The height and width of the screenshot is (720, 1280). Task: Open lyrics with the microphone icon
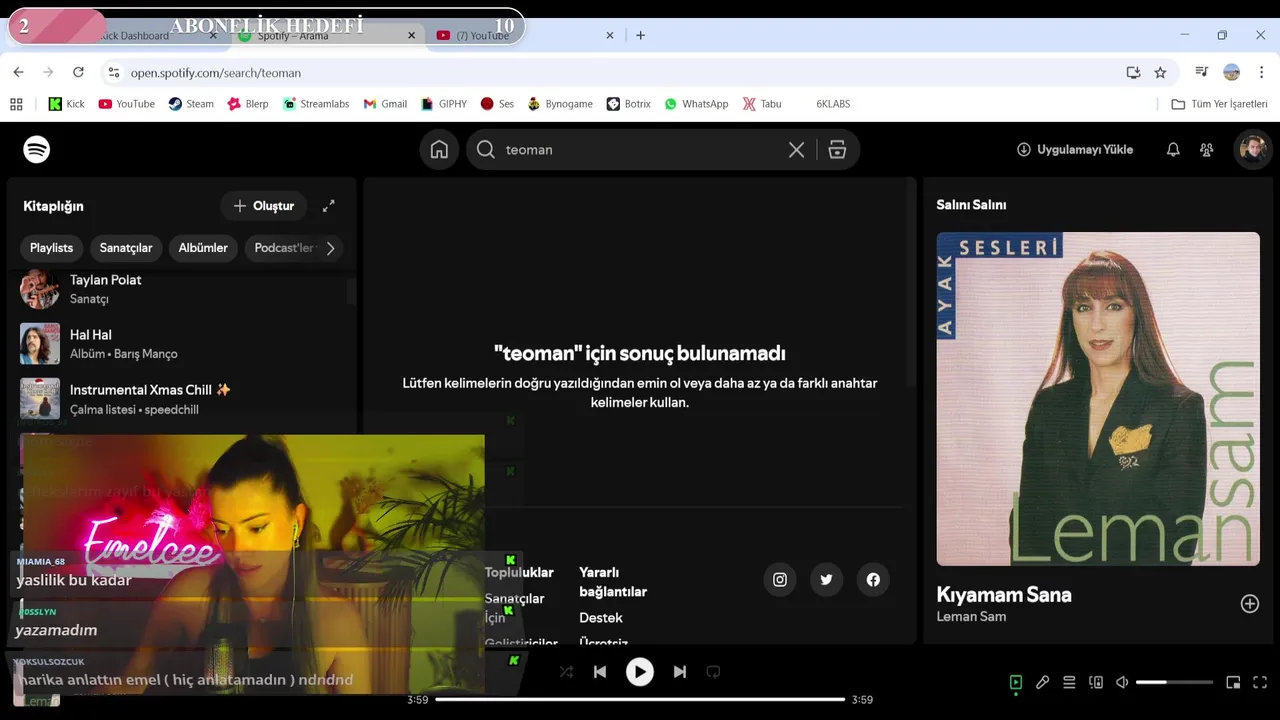1042,682
